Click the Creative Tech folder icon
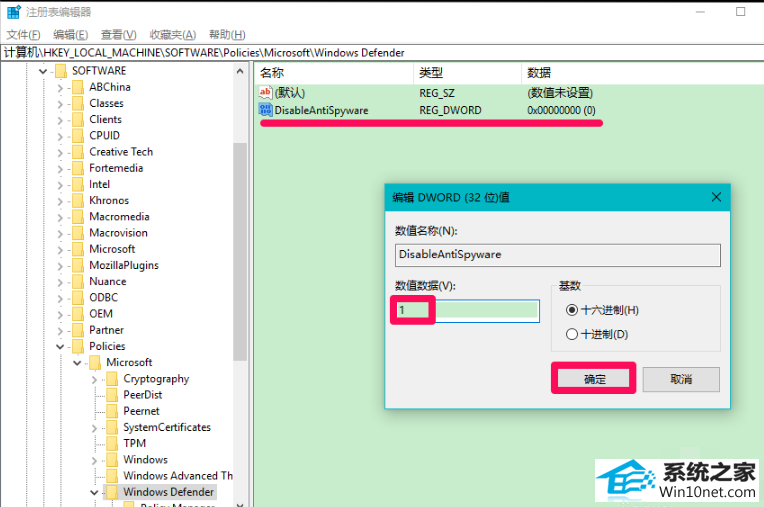The image size is (764, 507). point(78,152)
